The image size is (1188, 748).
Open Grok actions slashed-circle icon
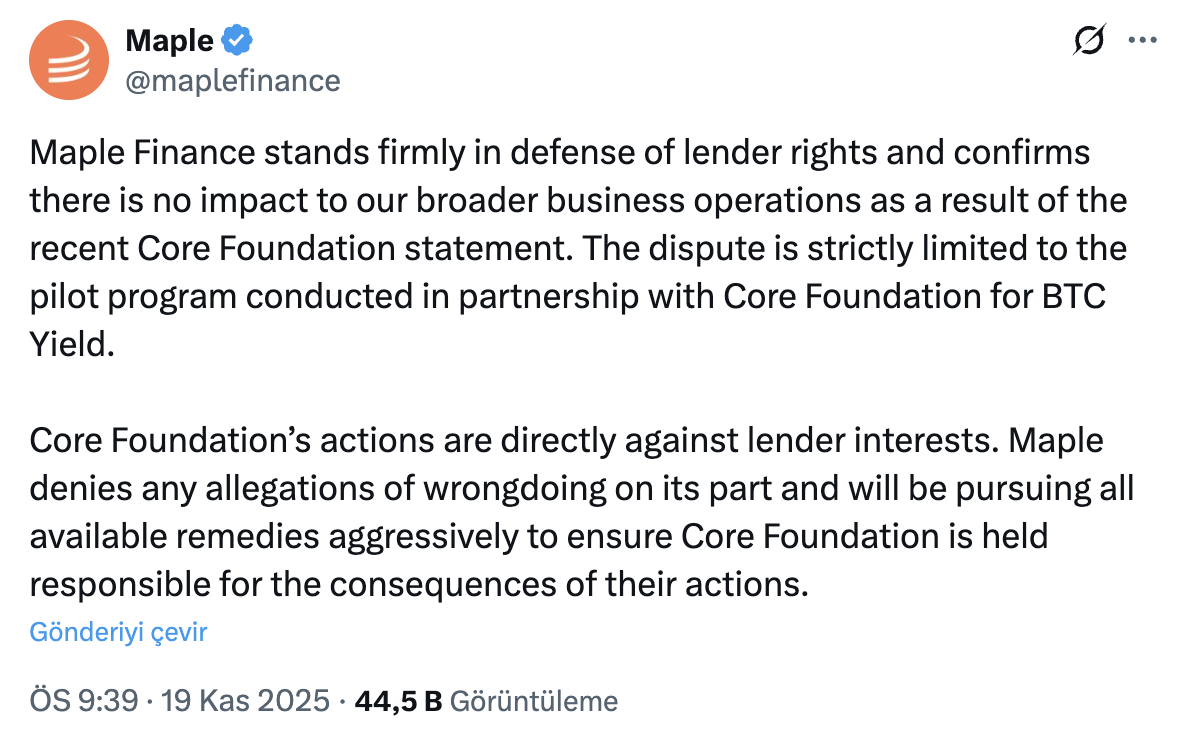1089,40
